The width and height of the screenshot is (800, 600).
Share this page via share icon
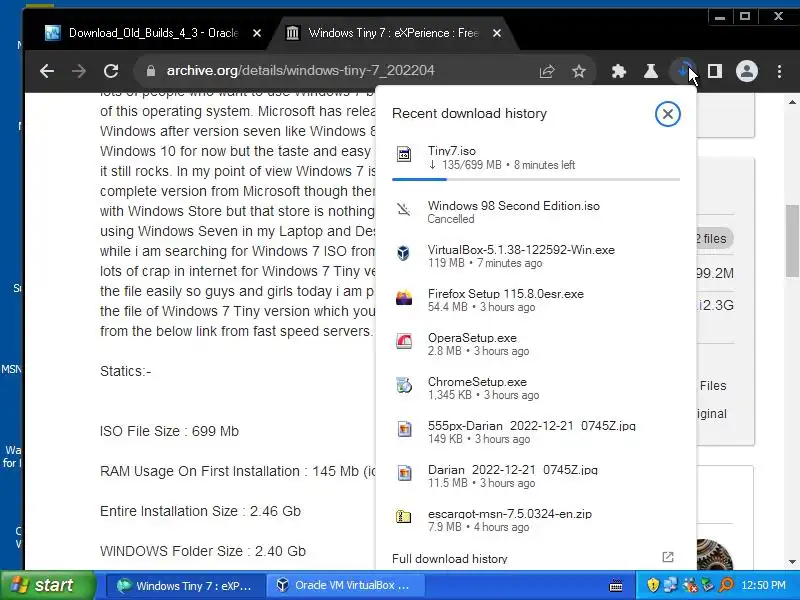[547, 71]
